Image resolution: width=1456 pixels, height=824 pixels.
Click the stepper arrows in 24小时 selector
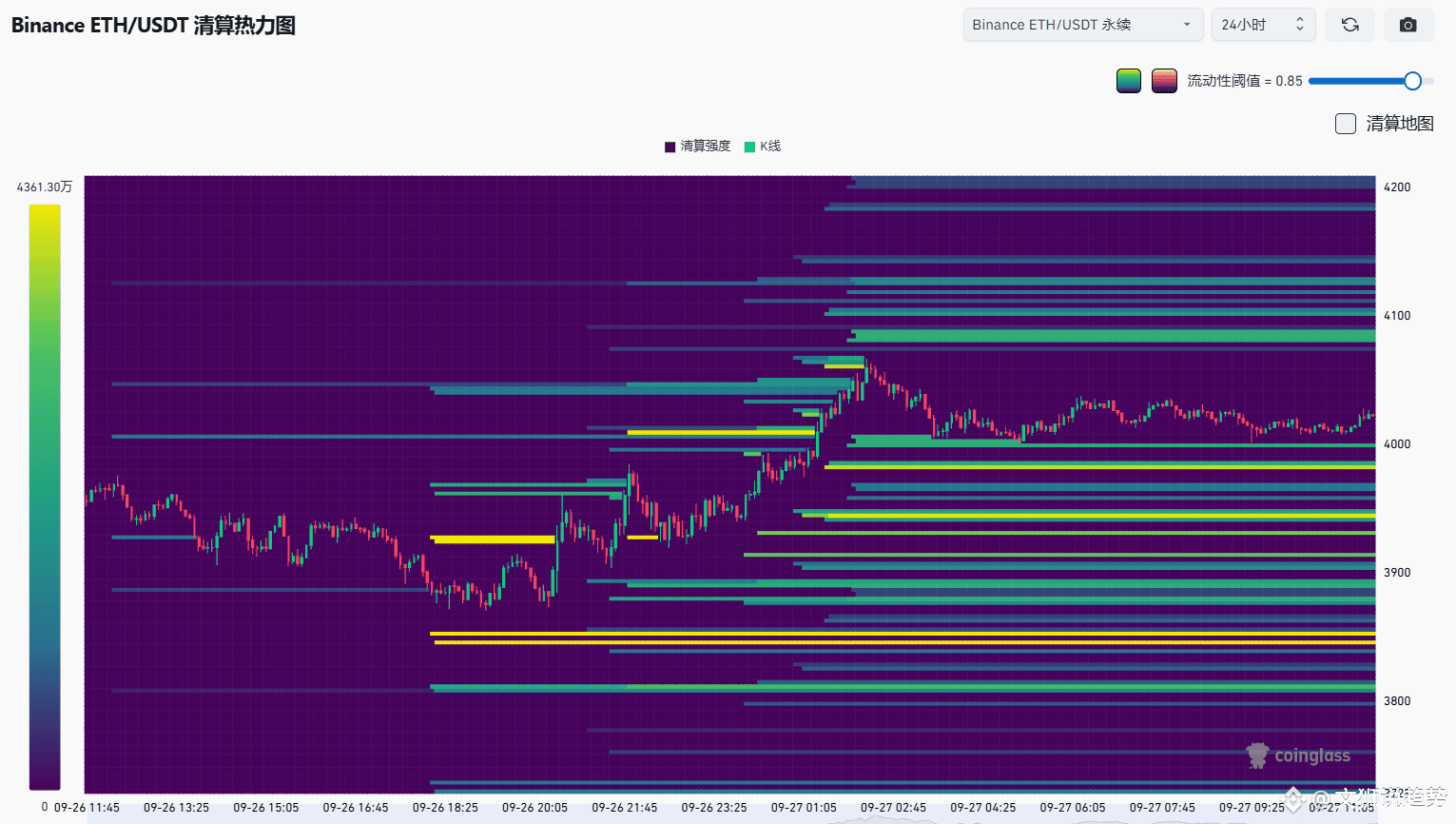(1299, 25)
